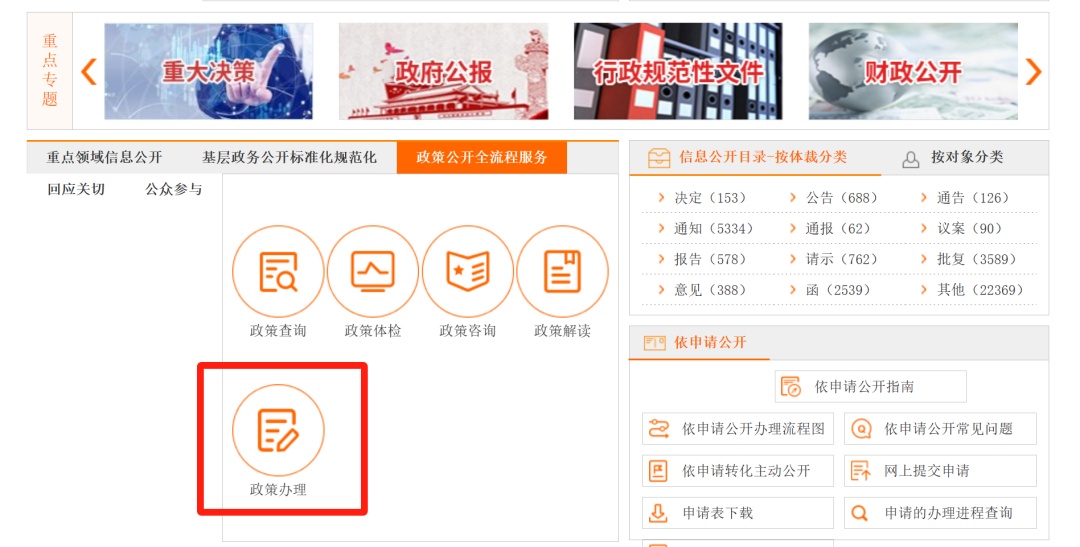
Task: Open 网上提交申请 button
Action: click(x=940, y=471)
